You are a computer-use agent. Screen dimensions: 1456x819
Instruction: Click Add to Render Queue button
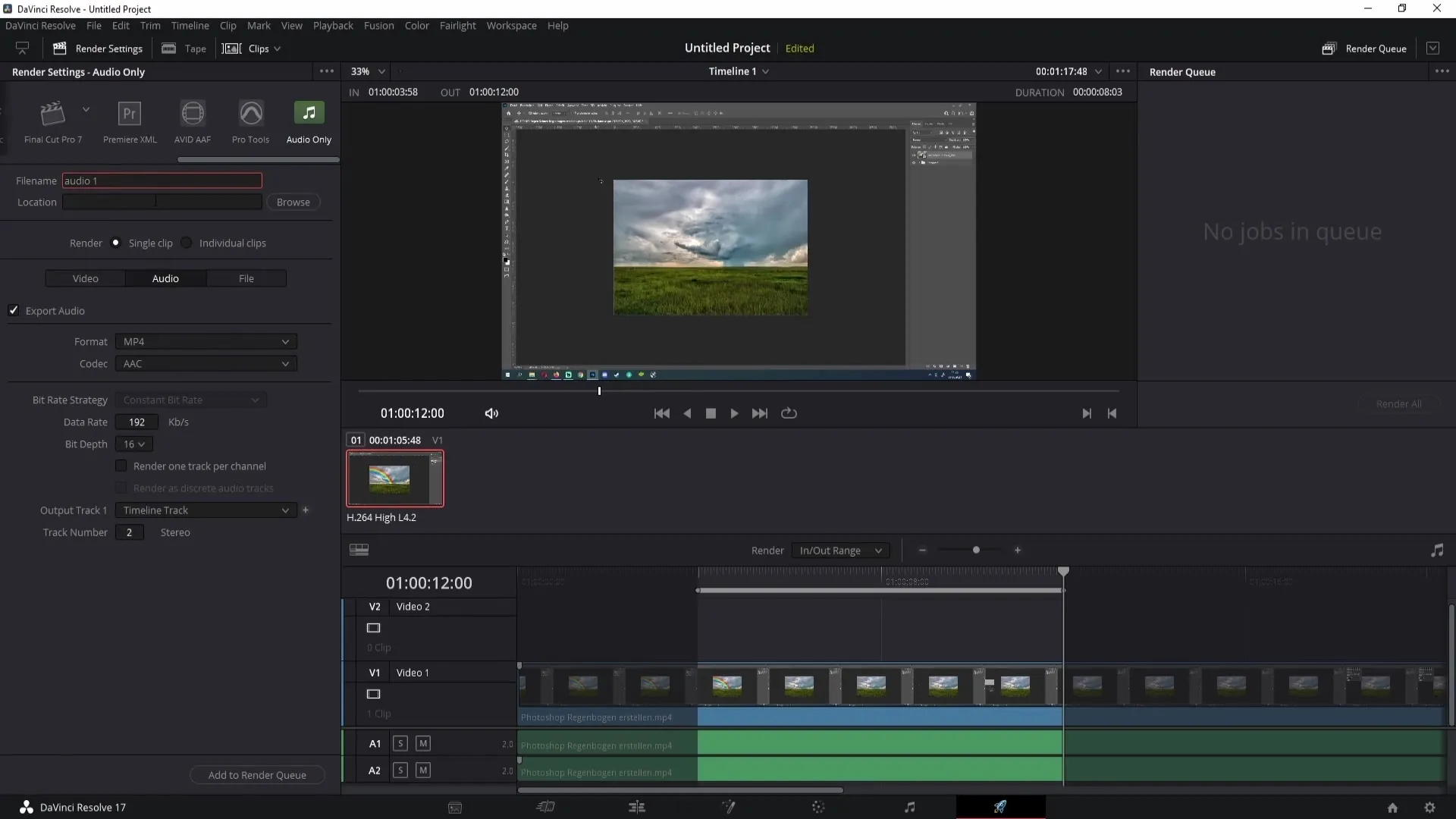point(257,775)
